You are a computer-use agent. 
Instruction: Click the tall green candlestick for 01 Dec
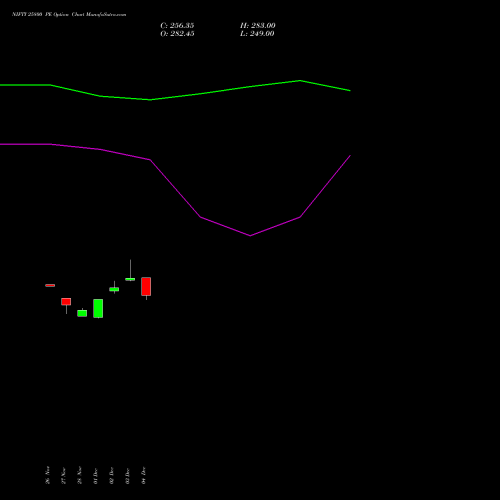[x=98, y=308]
